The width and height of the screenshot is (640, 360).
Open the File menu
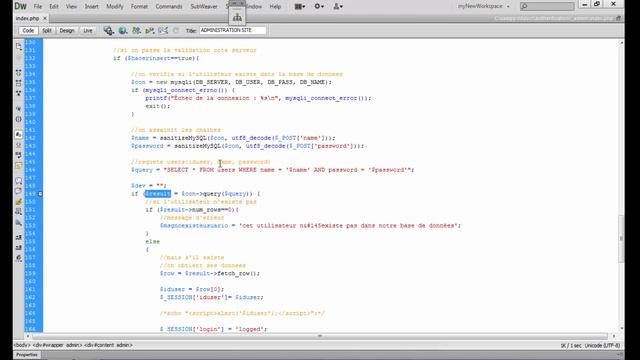click(x=38, y=7)
